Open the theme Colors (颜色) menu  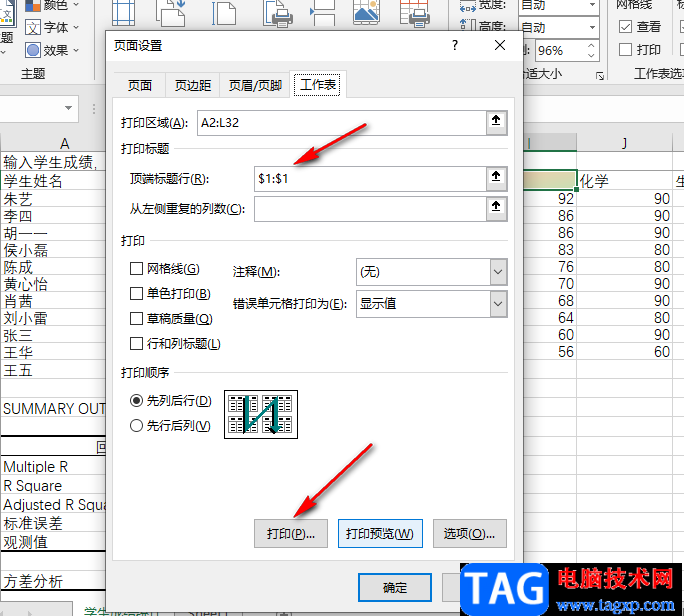[x=51, y=4]
